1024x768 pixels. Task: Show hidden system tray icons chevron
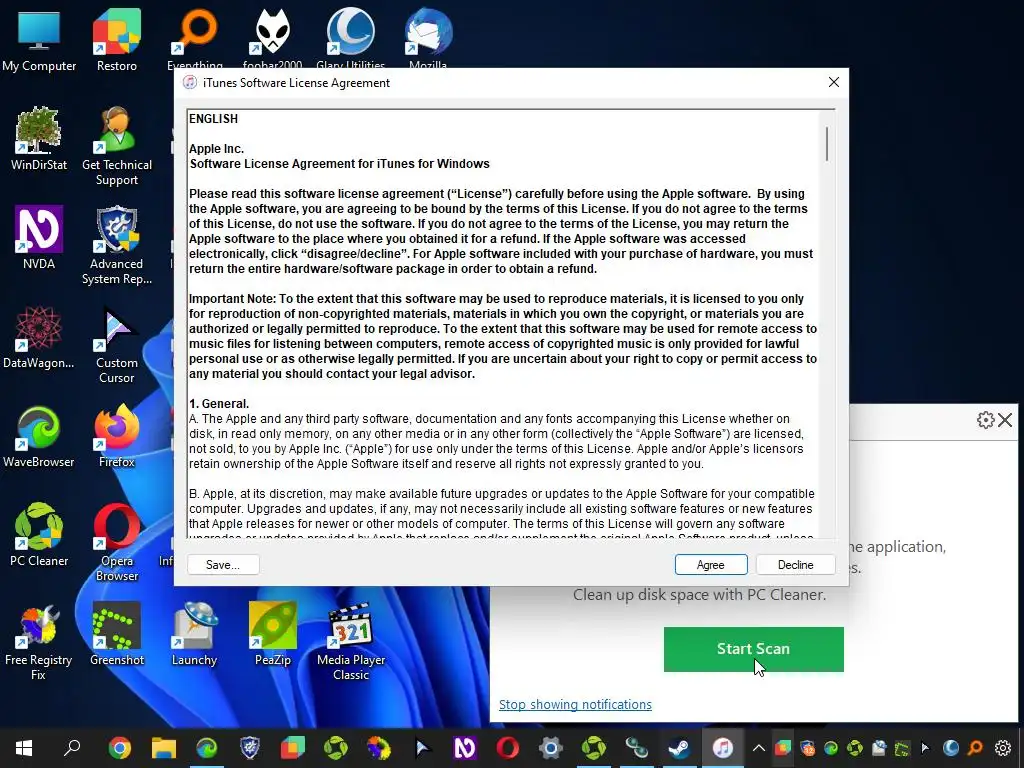(758, 748)
